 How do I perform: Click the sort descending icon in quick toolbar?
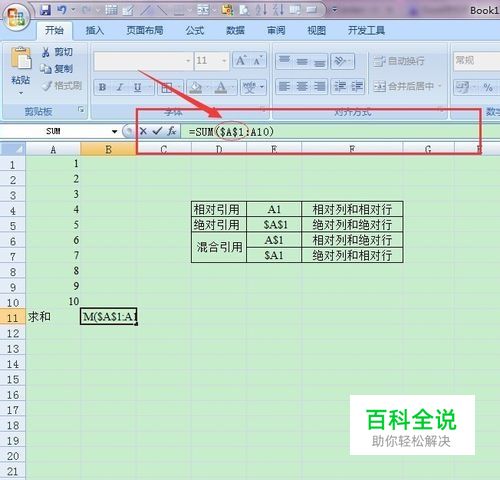pyautogui.click(x=279, y=10)
